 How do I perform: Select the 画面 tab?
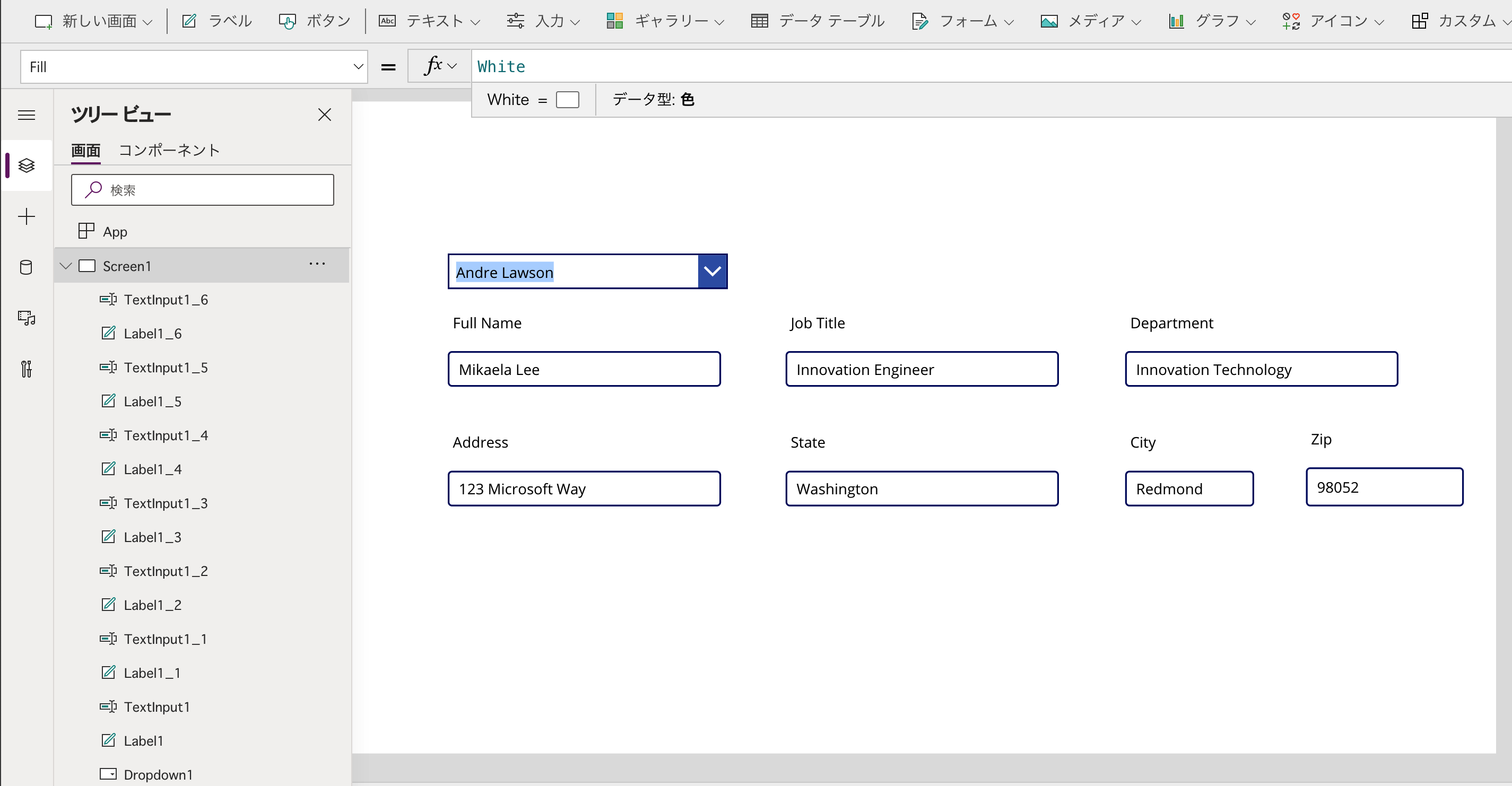coord(86,150)
